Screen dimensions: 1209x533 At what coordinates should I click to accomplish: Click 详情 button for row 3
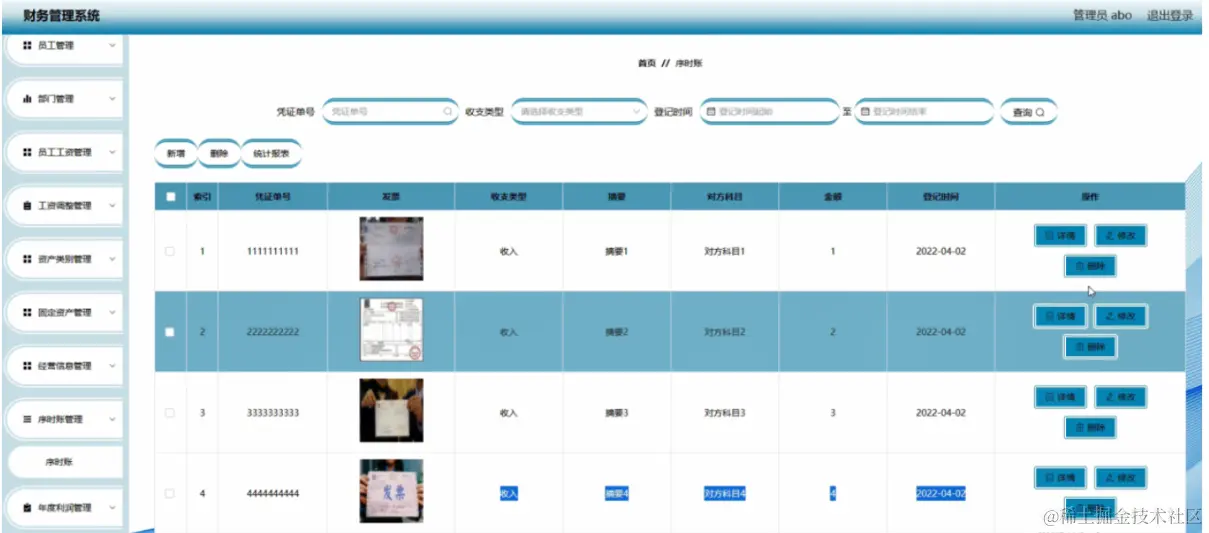point(1060,397)
